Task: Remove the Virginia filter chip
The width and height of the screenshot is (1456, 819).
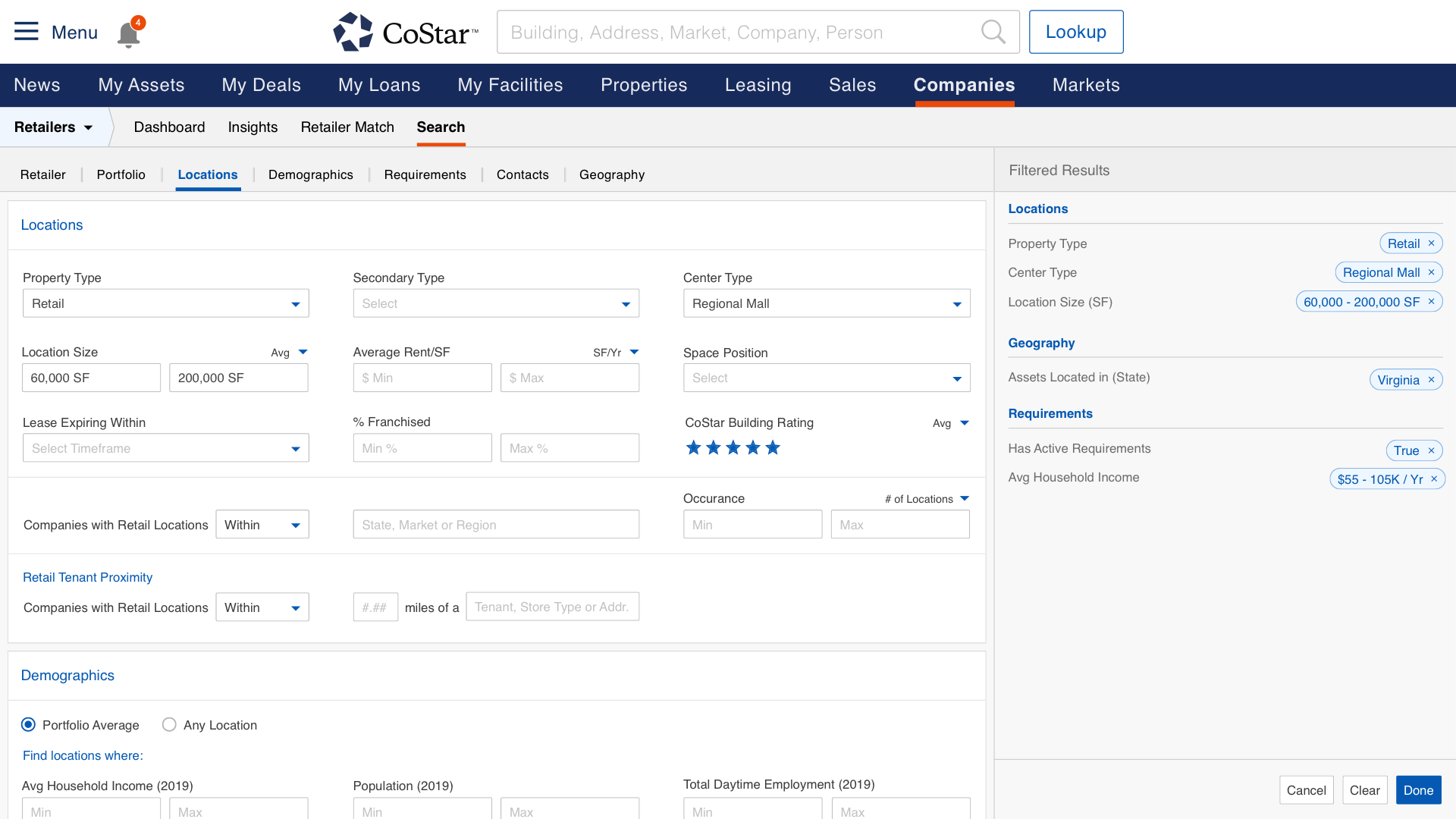Action: 1432,380
